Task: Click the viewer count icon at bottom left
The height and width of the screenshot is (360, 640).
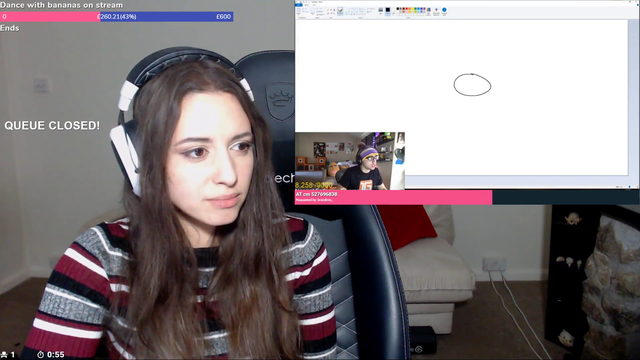Action: pyautogui.click(x=4, y=355)
